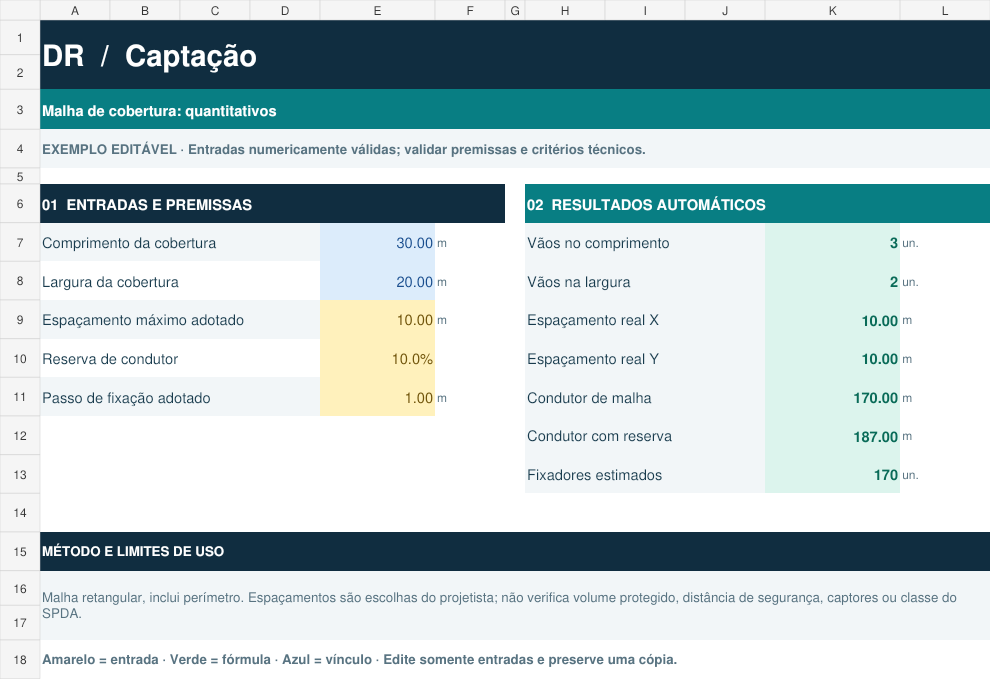Click the '01 ENTRADAS E PREMISSAS' section header
This screenshot has height=679, width=990.
273,204
